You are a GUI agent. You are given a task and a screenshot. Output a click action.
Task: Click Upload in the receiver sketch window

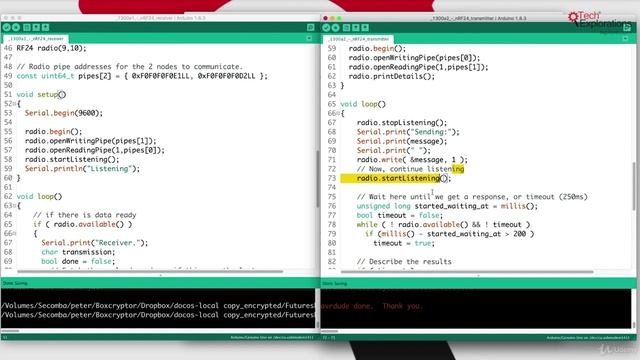[16, 27]
